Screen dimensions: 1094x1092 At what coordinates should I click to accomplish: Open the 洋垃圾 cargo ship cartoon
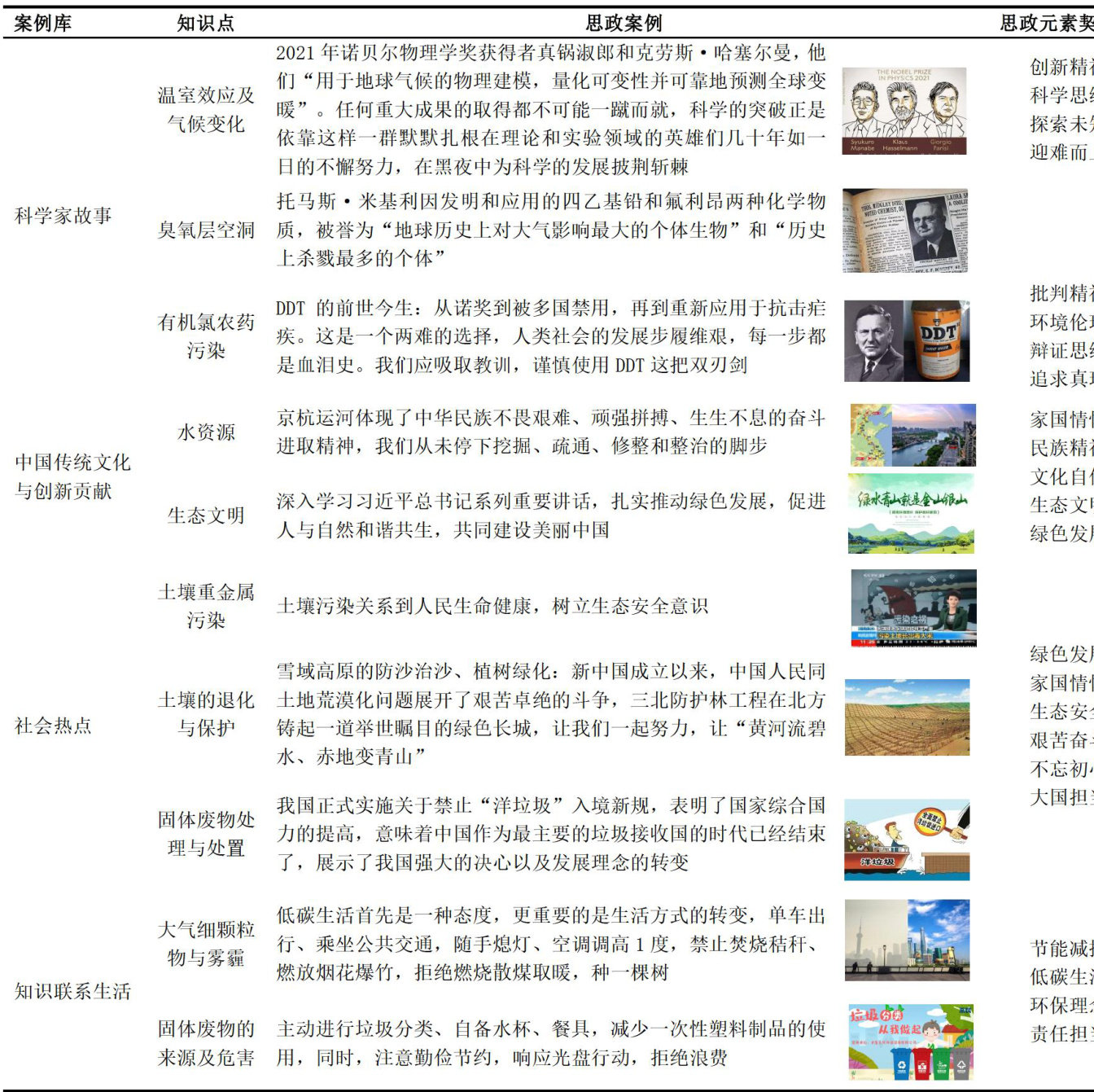907,840
